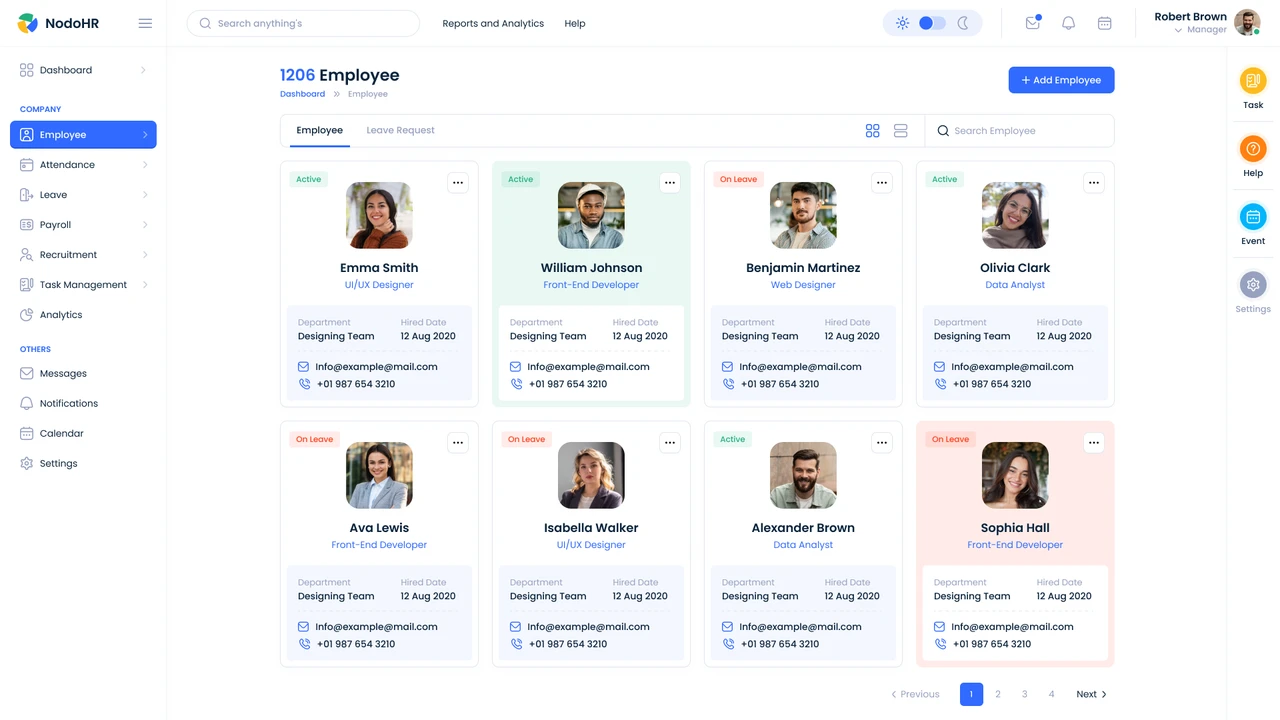
Task: Go to page 2
Action: 998,694
